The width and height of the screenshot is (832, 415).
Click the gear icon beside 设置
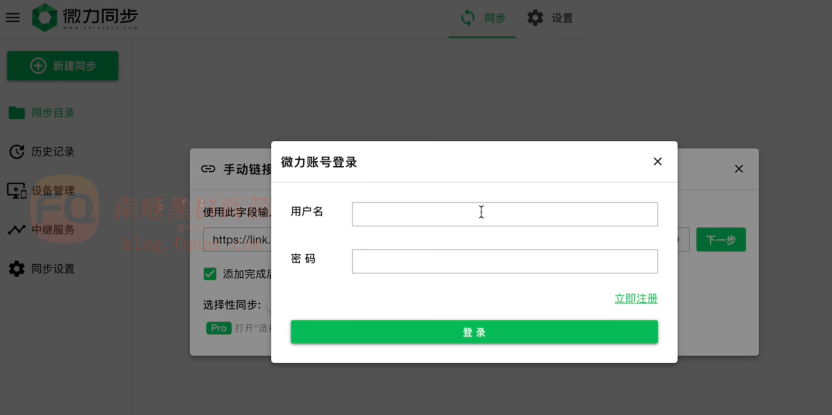click(535, 18)
